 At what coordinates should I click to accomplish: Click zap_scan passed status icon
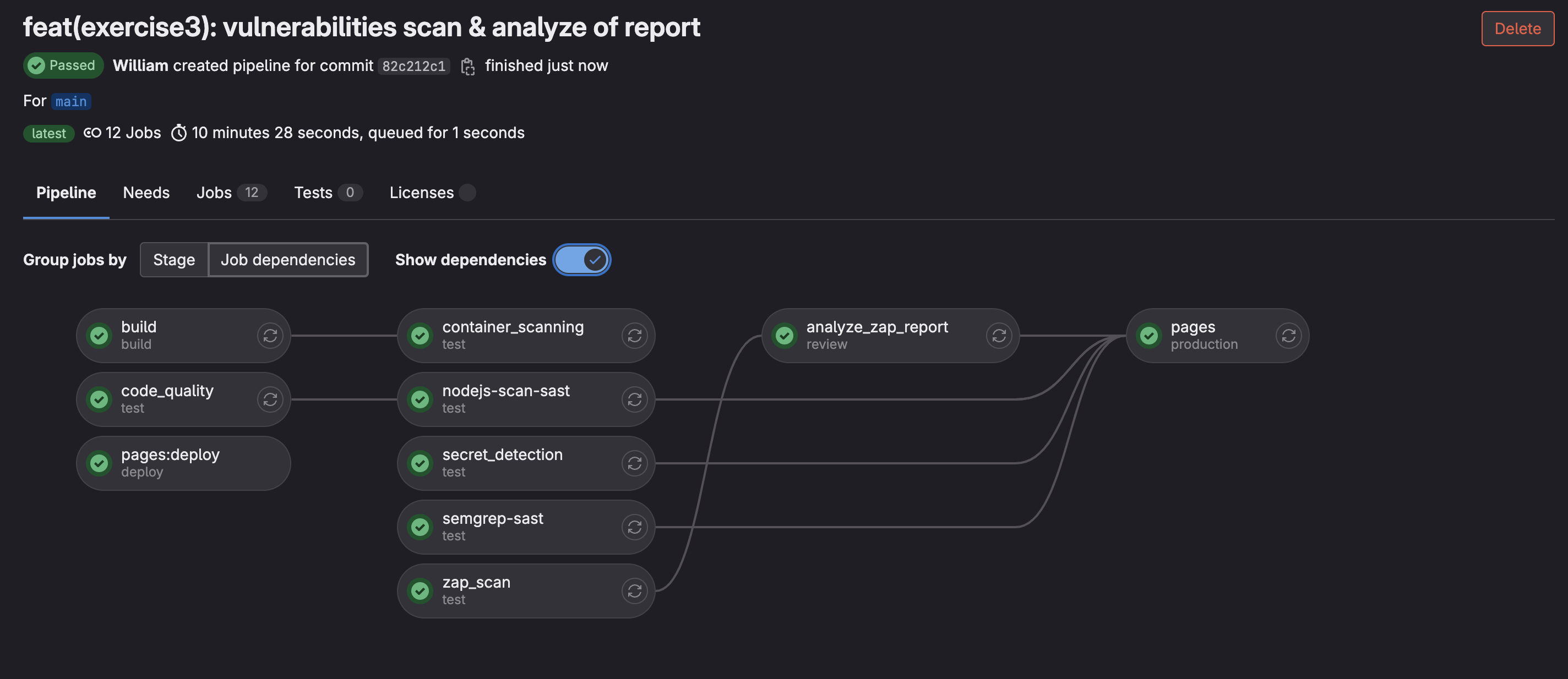(420, 591)
